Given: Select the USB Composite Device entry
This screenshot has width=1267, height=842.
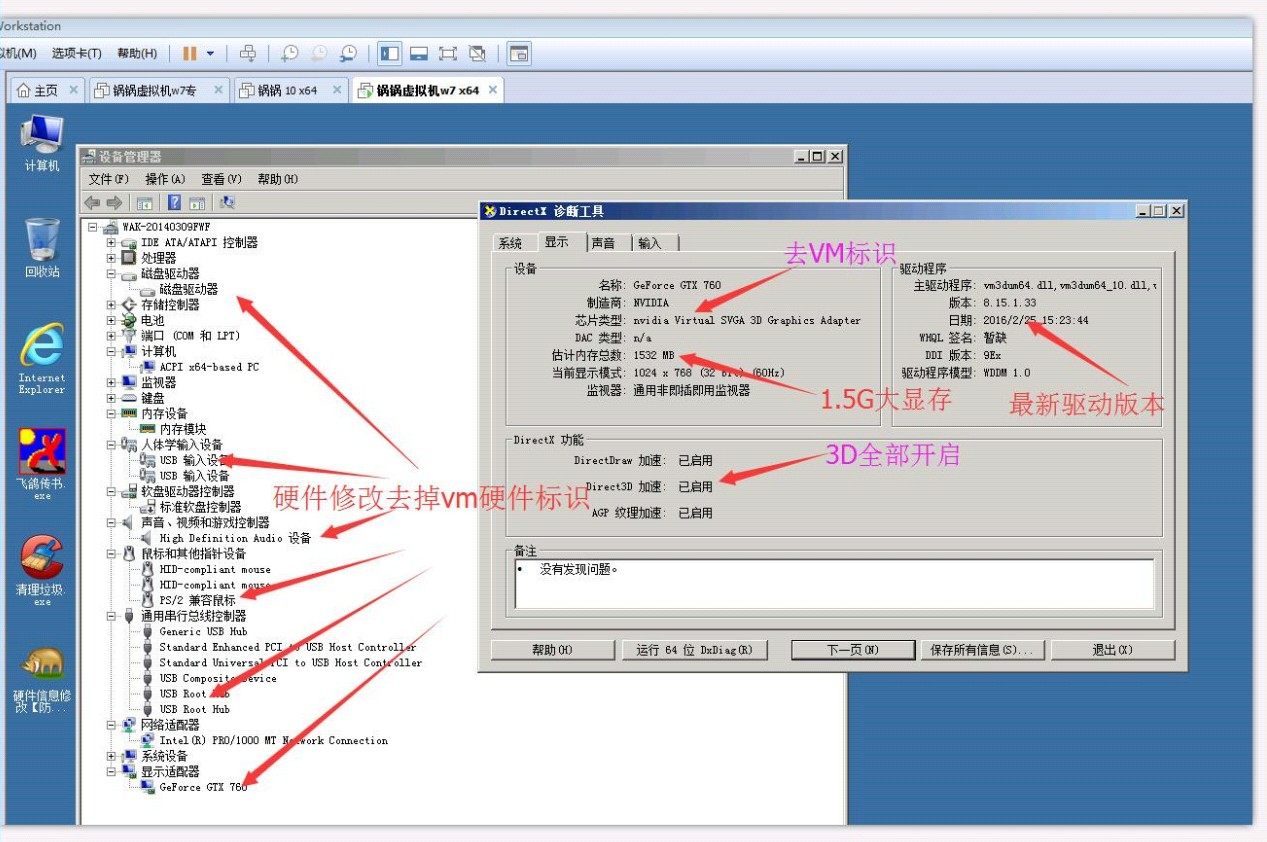Looking at the screenshot, I should pyautogui.click(x=218, y=678).
